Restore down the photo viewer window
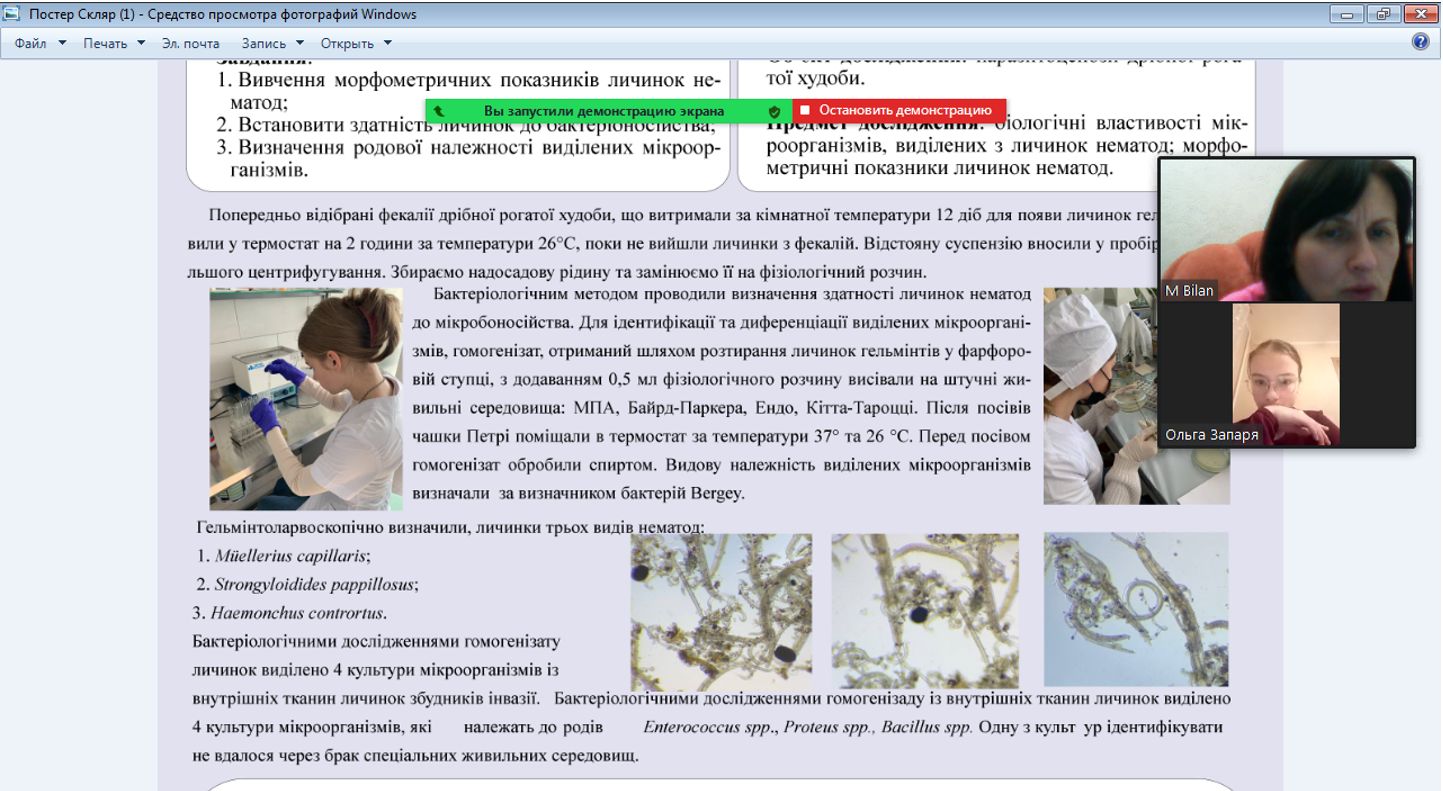 coord(1384,14)
